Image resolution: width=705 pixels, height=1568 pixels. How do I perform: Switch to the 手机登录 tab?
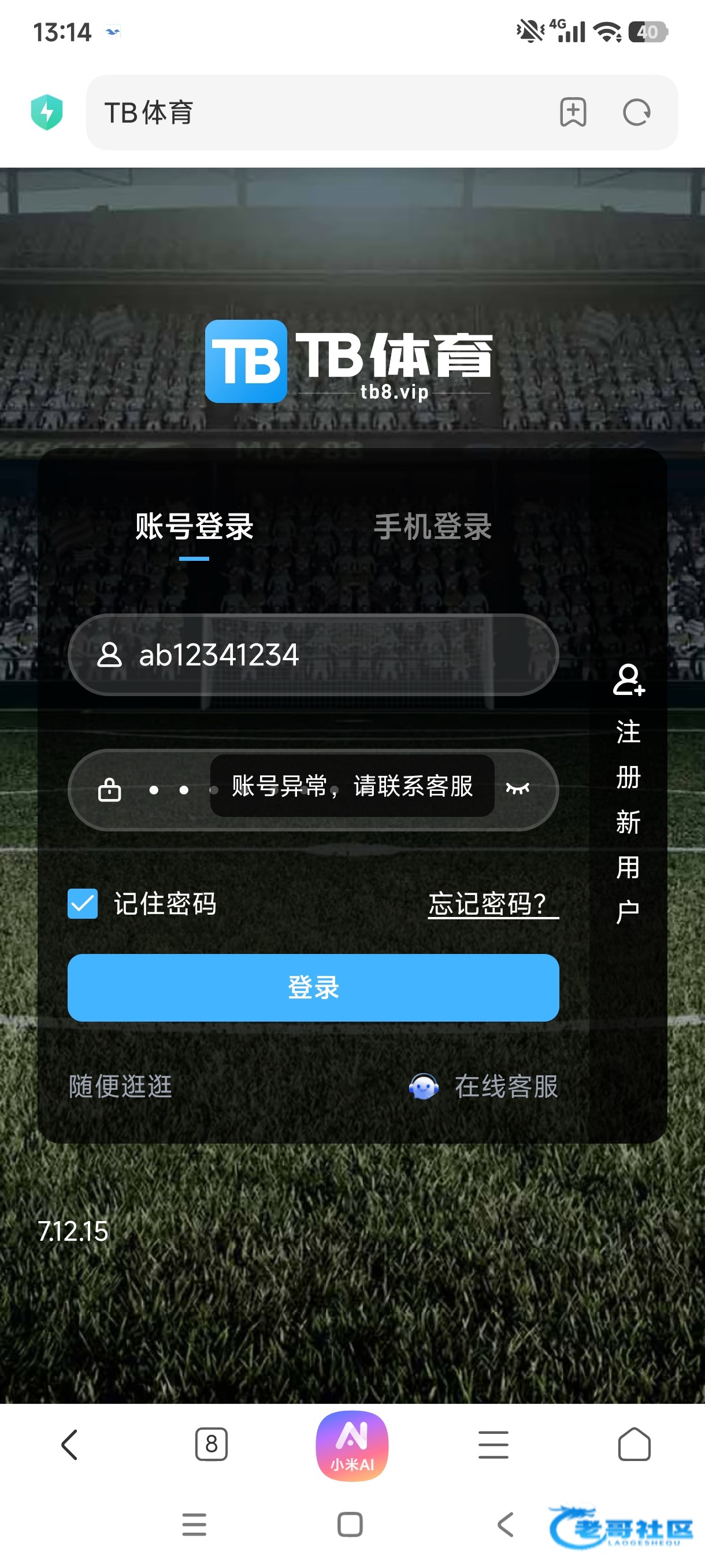(432, 527)
